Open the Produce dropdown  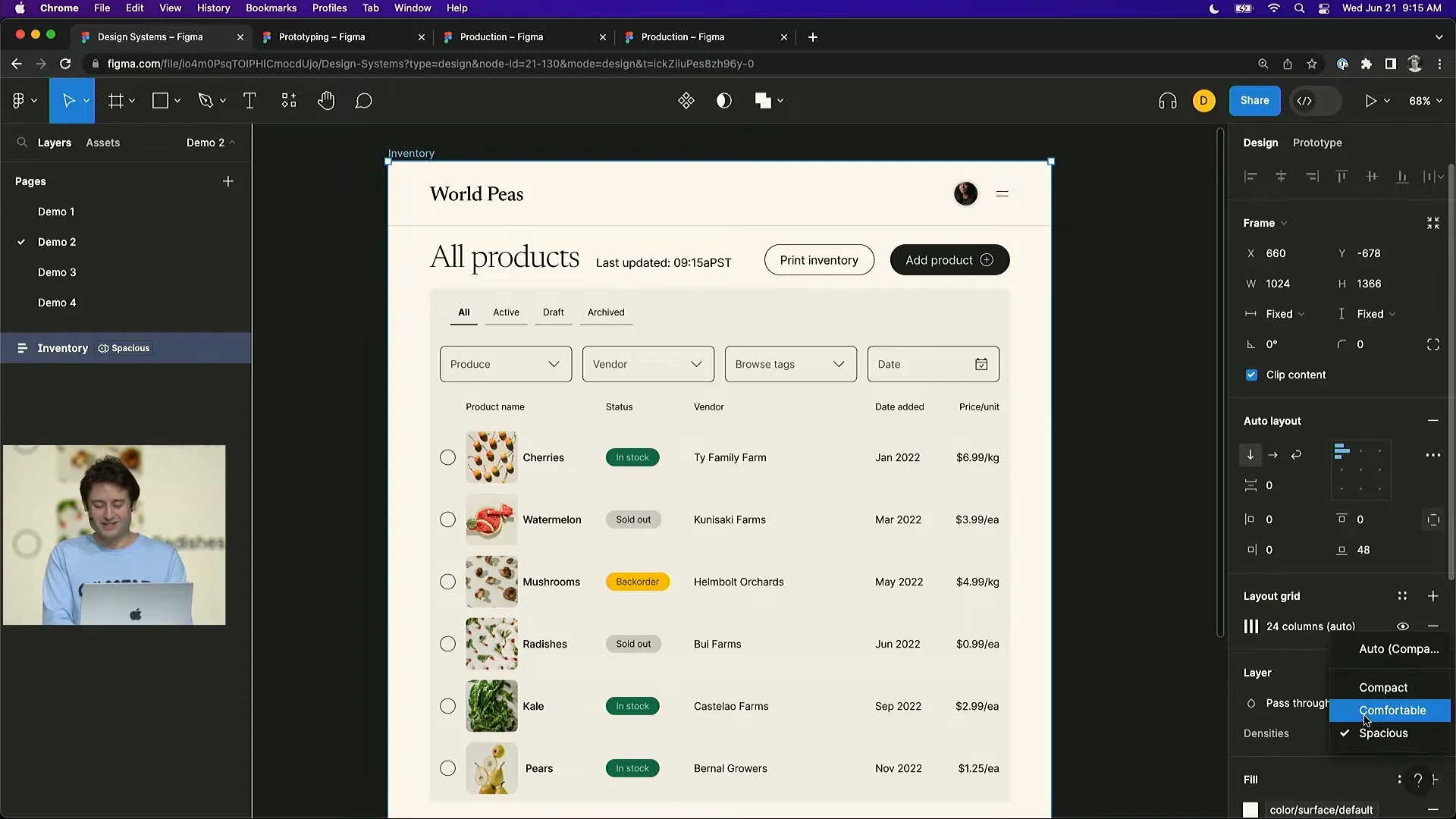coord(506,364)
